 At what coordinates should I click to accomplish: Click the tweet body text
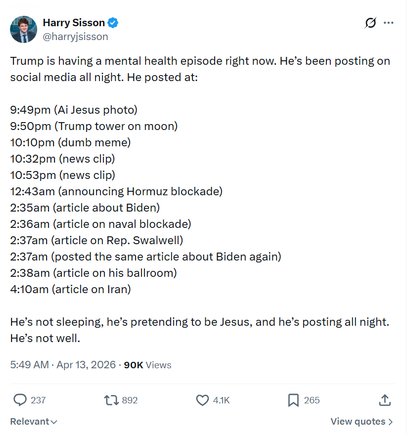[200, 199]
